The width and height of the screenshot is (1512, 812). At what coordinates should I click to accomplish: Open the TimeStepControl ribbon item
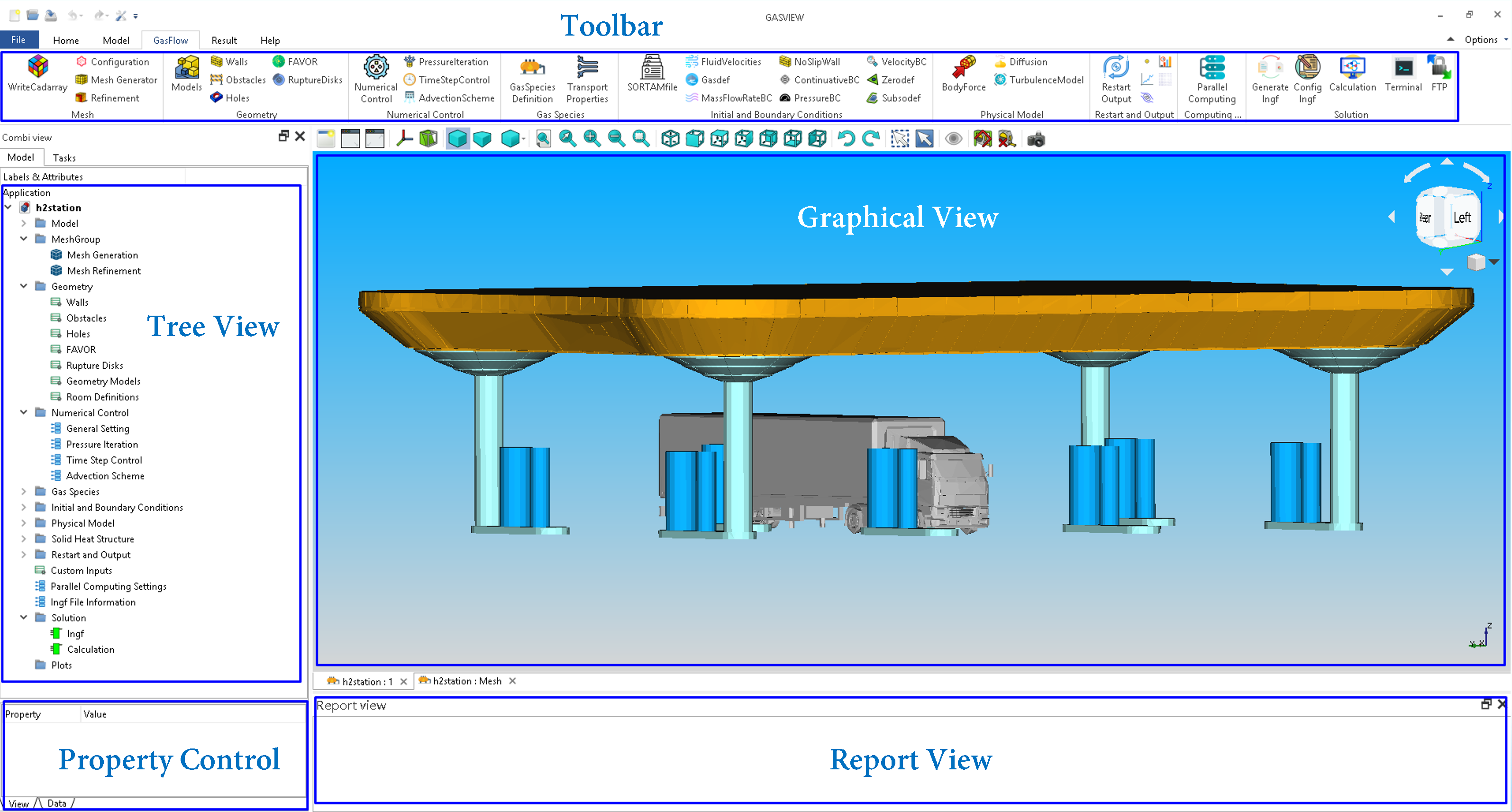[x=446, y=80]
